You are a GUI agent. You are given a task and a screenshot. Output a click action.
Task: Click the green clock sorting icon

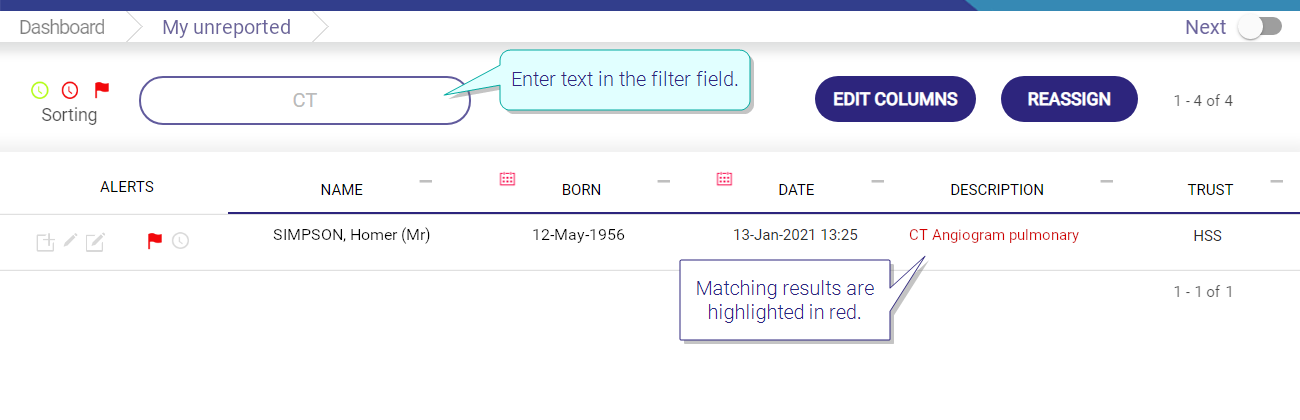click(x=39, y=90)
